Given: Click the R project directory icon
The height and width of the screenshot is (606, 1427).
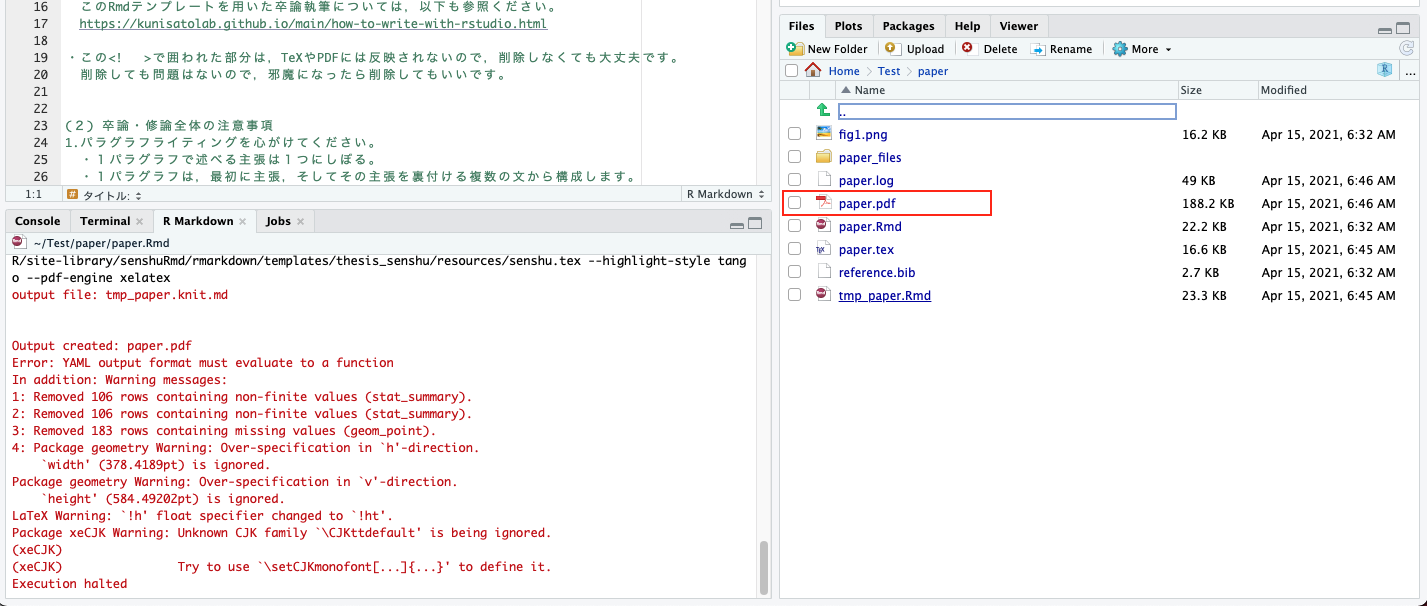Looking at the screenshot, I should [x=1385, y=71].
